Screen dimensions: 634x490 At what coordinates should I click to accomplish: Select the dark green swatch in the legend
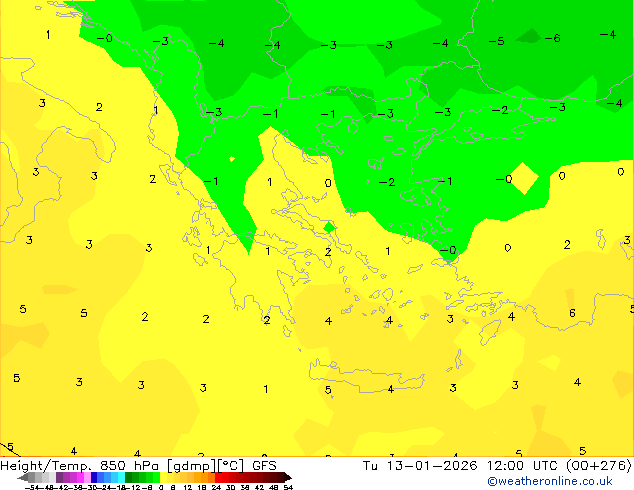pyautogui.click(x=128, y=477)
